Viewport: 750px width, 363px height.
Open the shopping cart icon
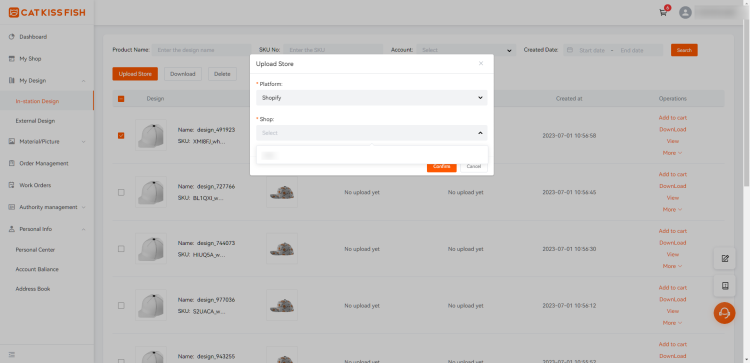point(663,13)
